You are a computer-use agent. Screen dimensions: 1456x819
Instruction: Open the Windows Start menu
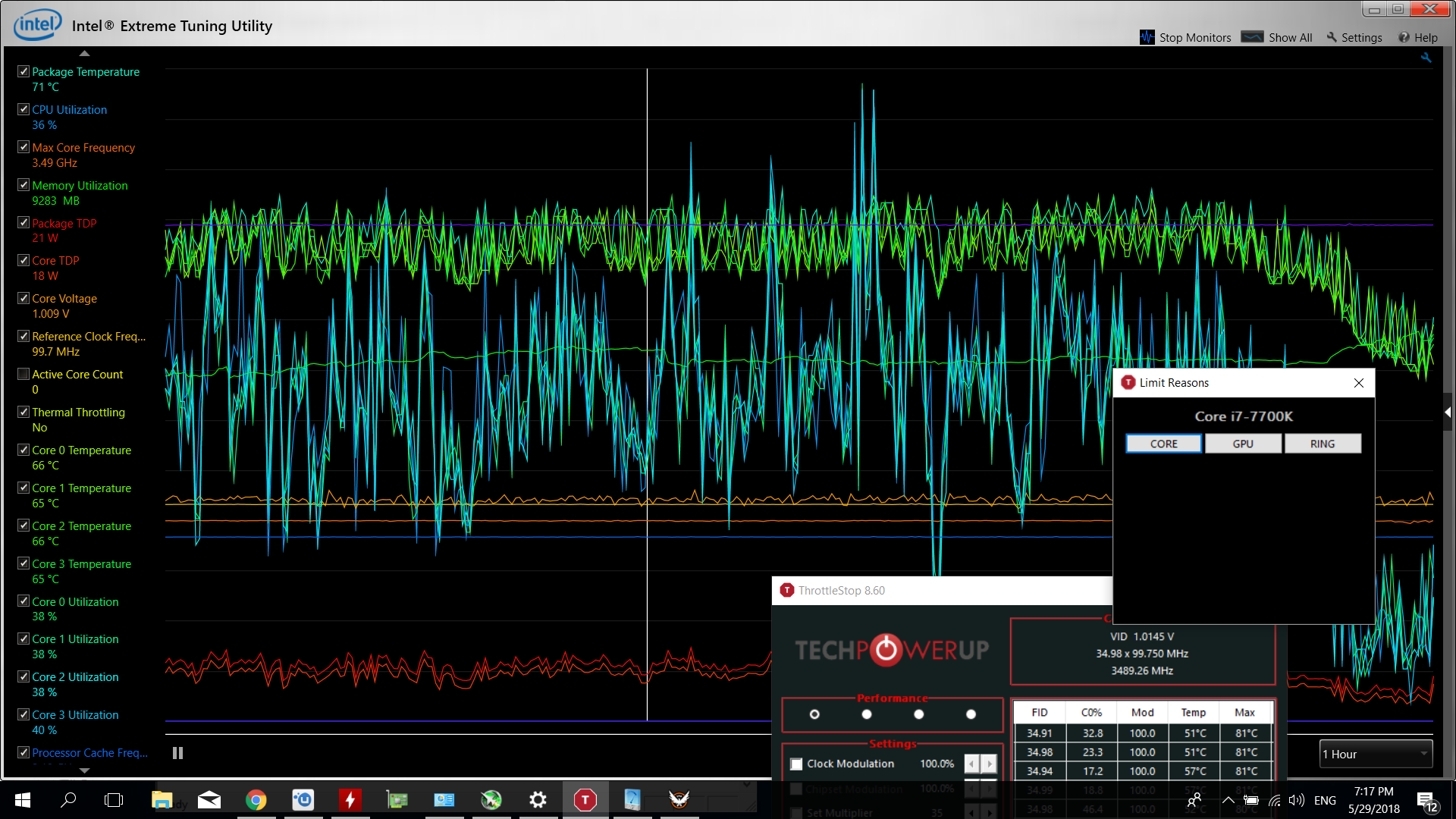tap(23, 800)
